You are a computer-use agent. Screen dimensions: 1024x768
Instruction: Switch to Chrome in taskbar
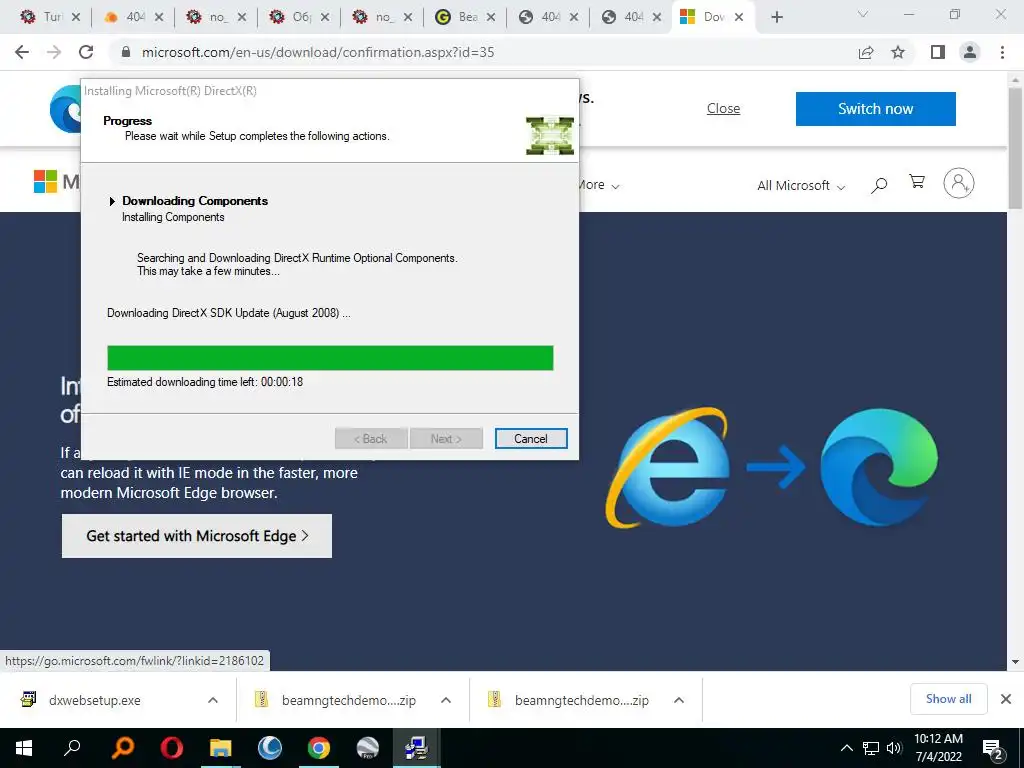point(319,748)
